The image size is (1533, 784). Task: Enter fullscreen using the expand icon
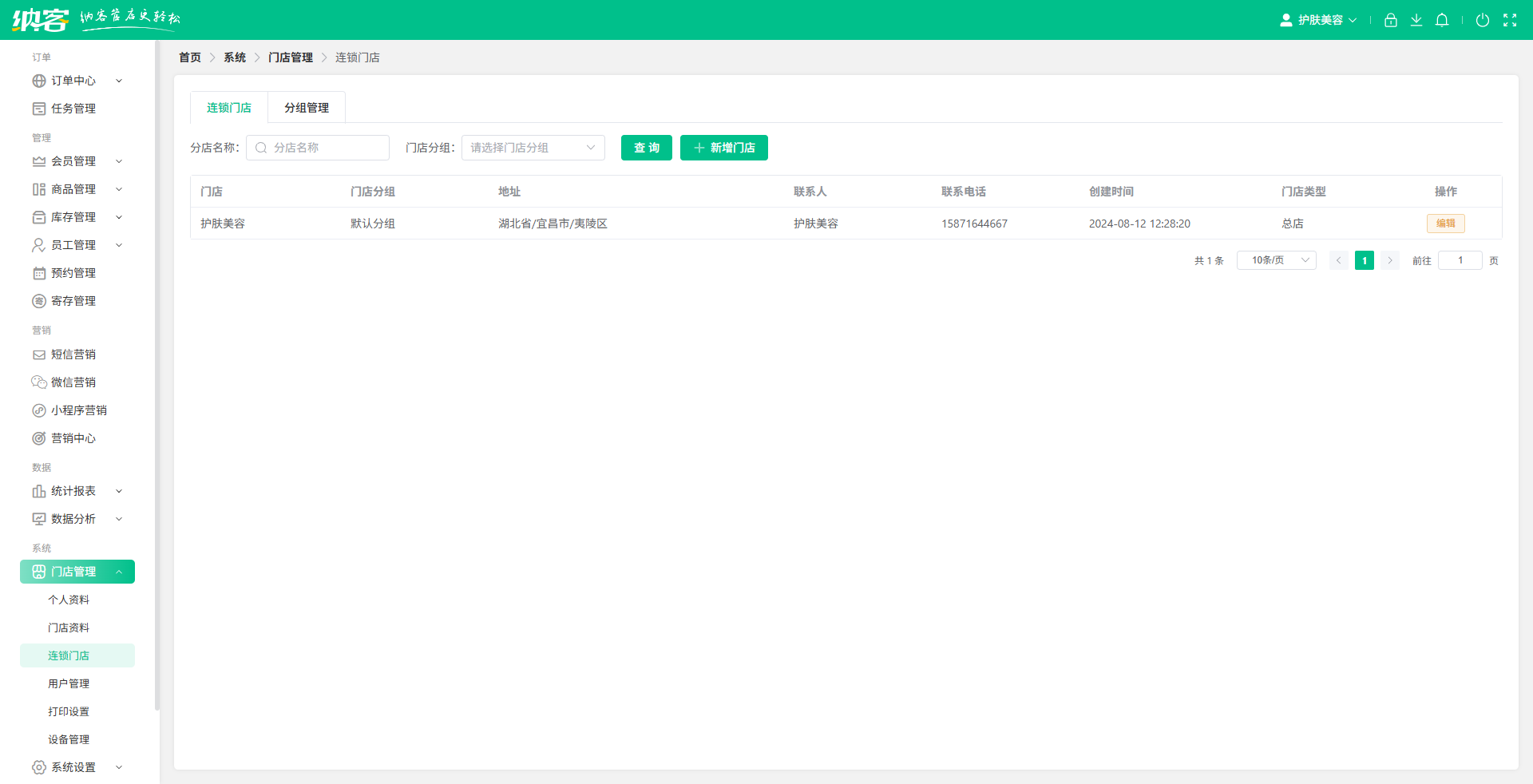click(1511, 20)
